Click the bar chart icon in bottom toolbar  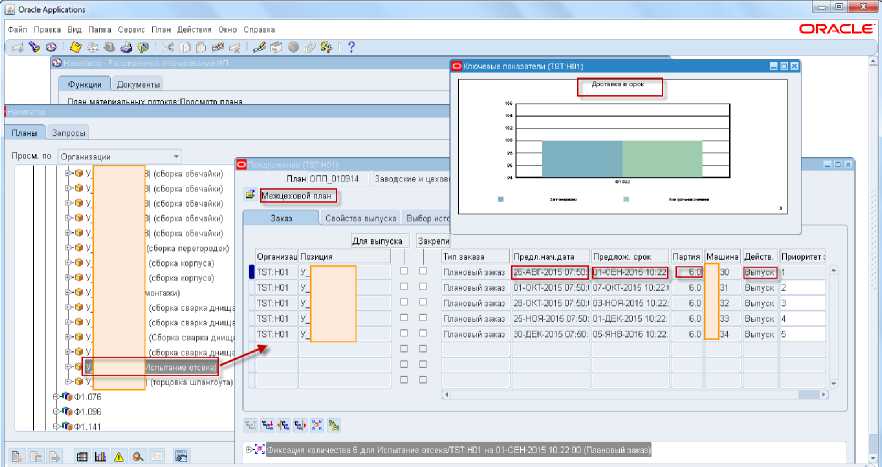coord(101,456)
